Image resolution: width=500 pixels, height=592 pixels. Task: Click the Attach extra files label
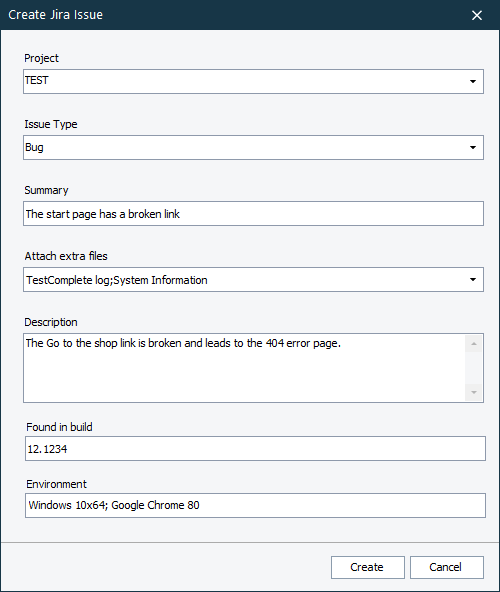tap(66, 256)
